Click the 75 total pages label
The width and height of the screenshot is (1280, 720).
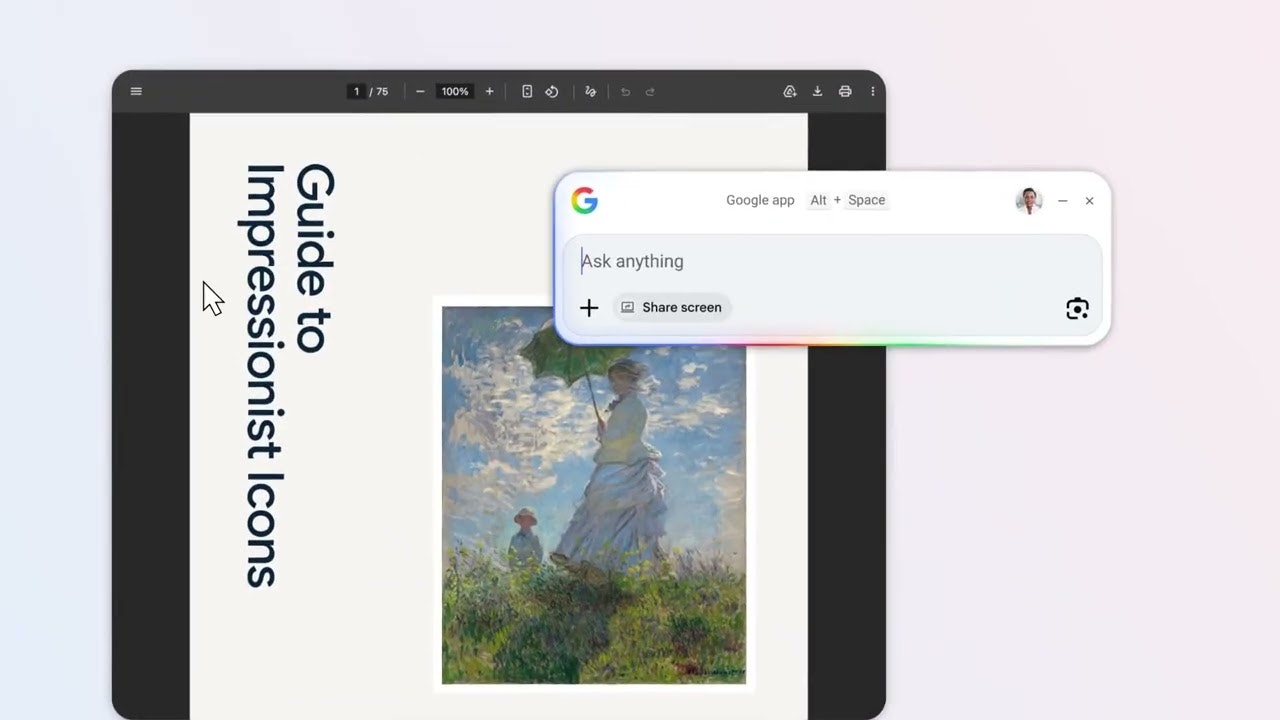coord(382,91)
